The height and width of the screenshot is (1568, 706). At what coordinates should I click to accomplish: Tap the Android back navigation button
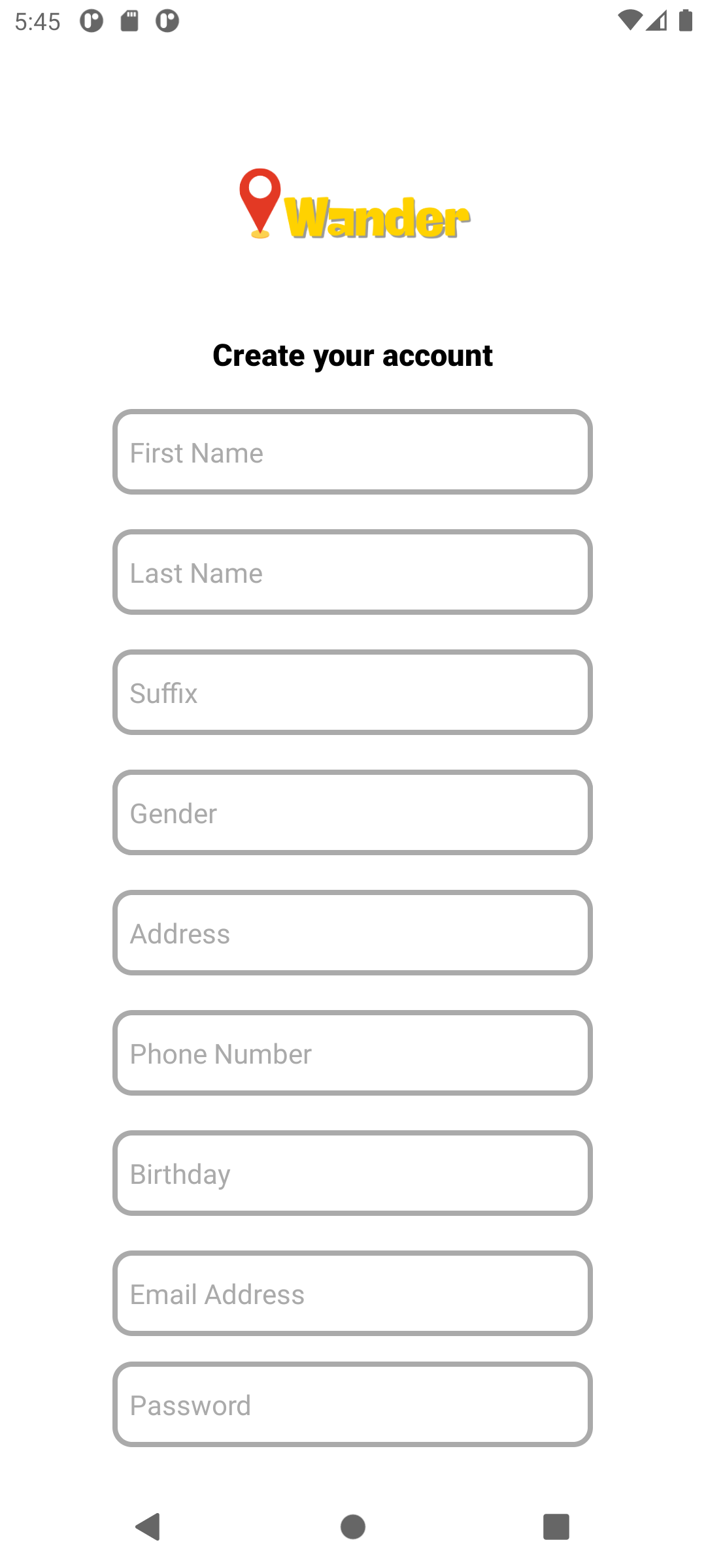tap(148, 1527)
